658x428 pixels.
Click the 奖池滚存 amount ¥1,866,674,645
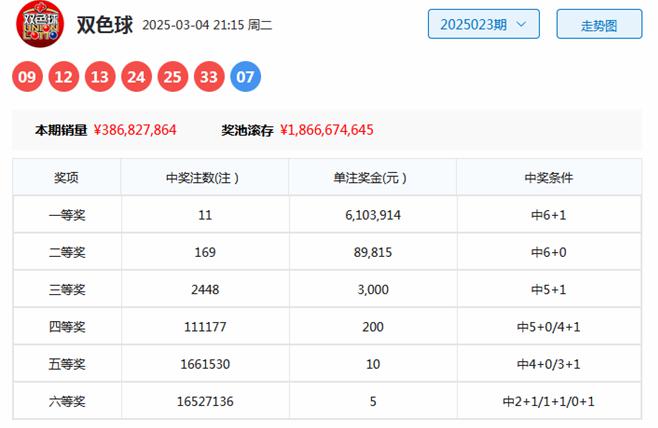327,130
